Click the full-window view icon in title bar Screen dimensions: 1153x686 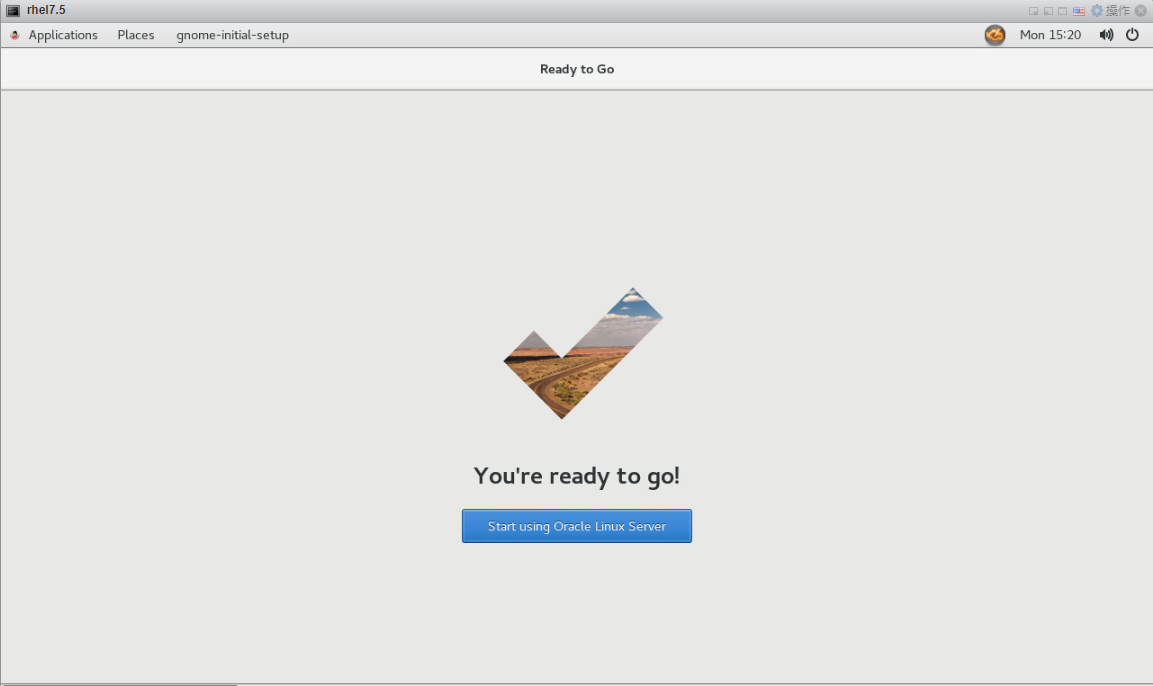tap(1063, 11)
